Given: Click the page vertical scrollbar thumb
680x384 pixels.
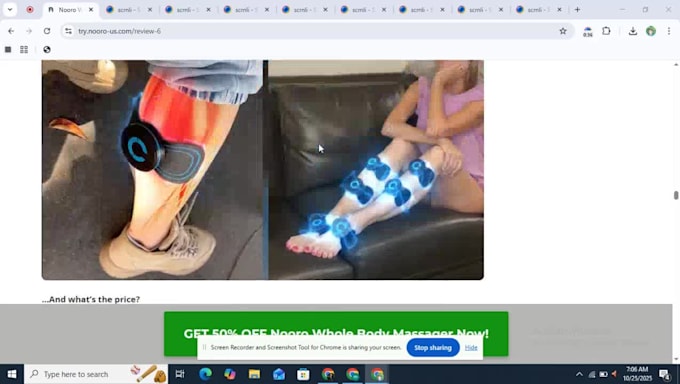Looking at the screenshot, I should coord(676,195).
